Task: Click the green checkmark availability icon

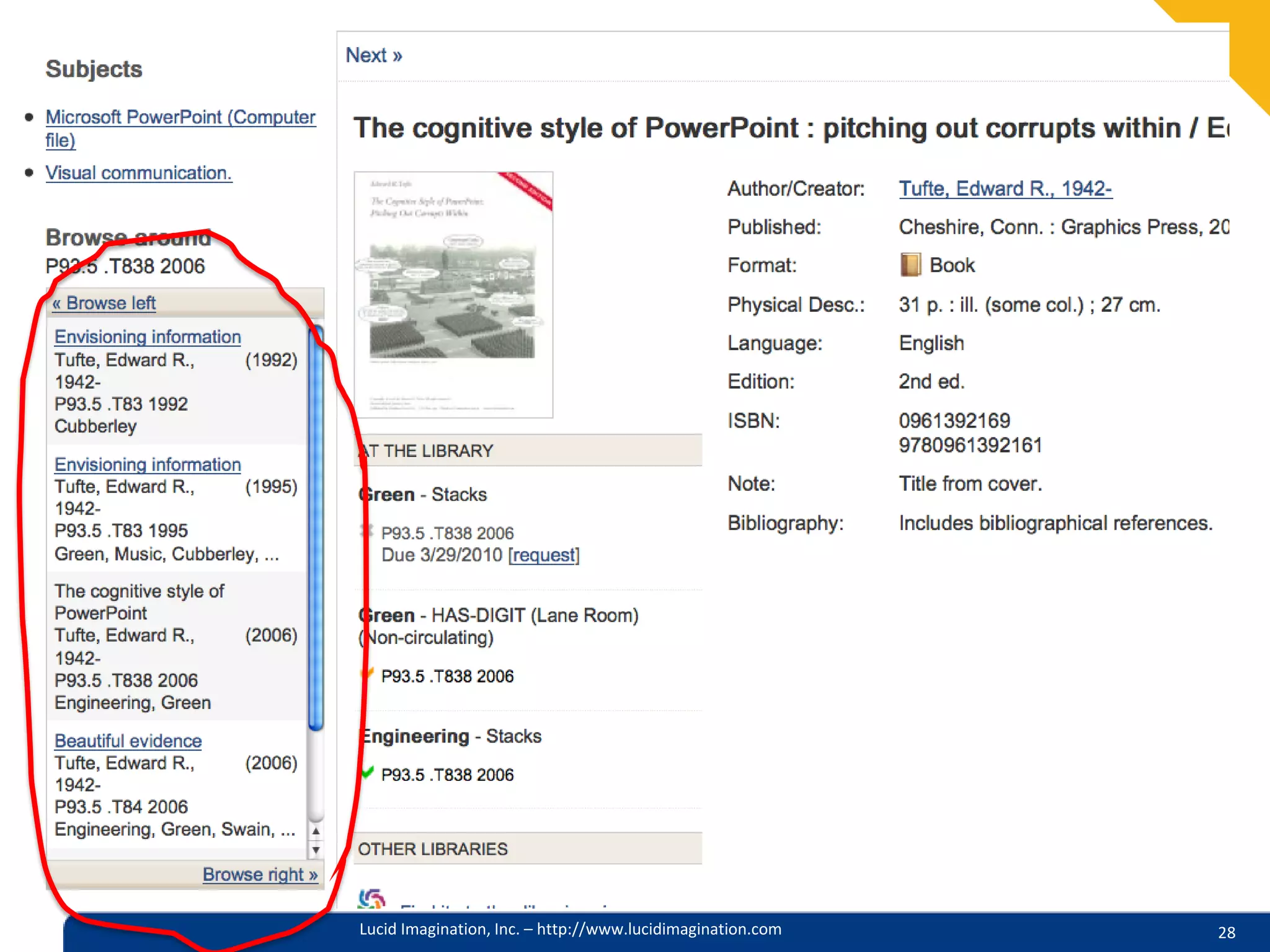Action: 368,773
